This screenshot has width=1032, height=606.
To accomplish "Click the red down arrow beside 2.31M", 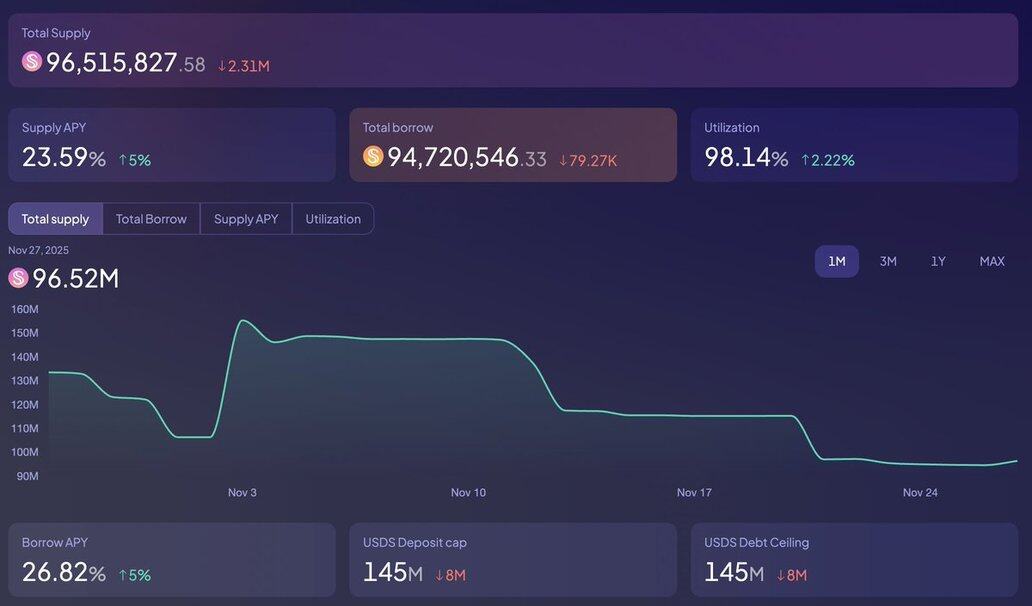I will tap(222, 66).
